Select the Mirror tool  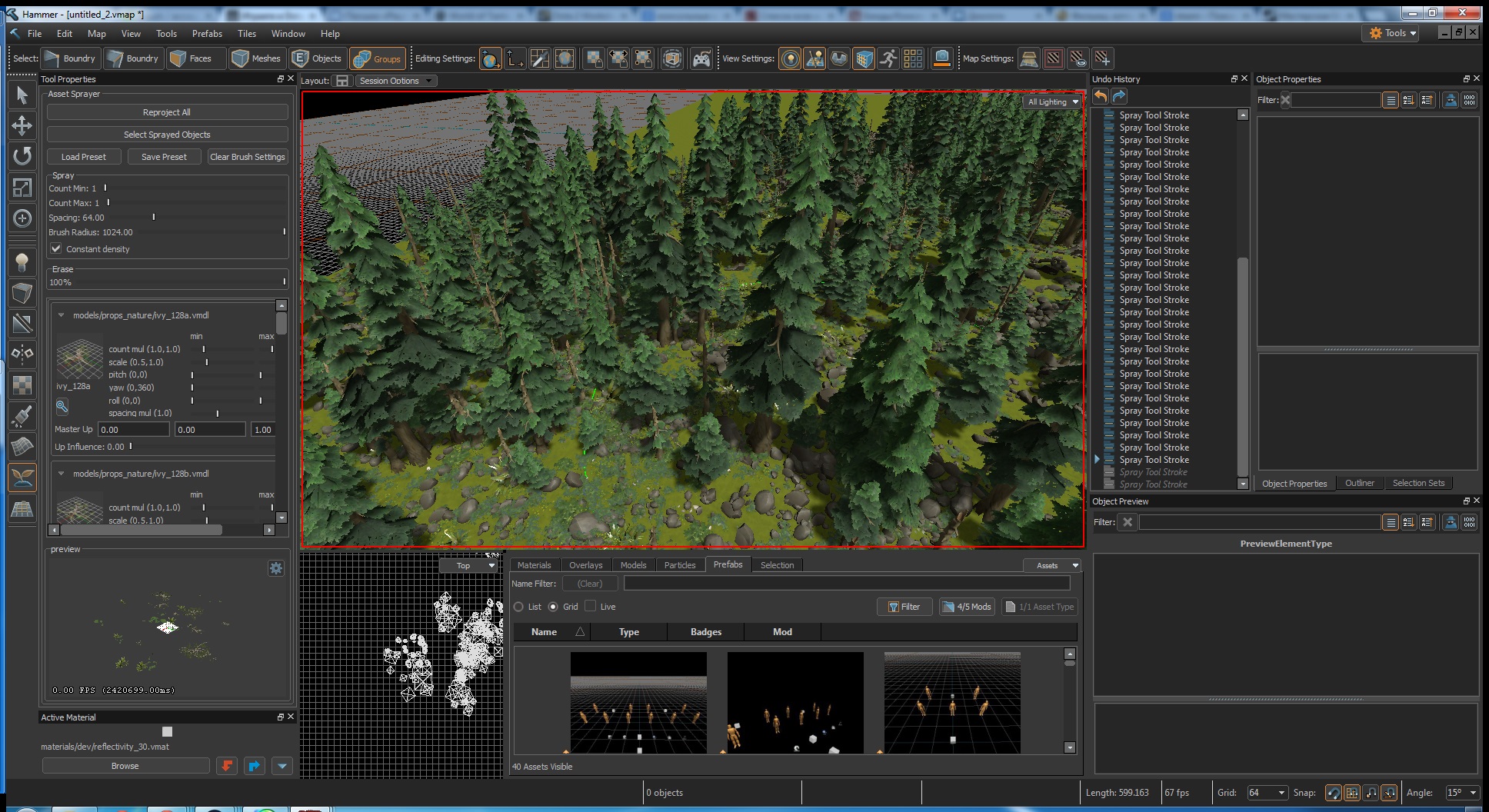(x=22, y=354)
